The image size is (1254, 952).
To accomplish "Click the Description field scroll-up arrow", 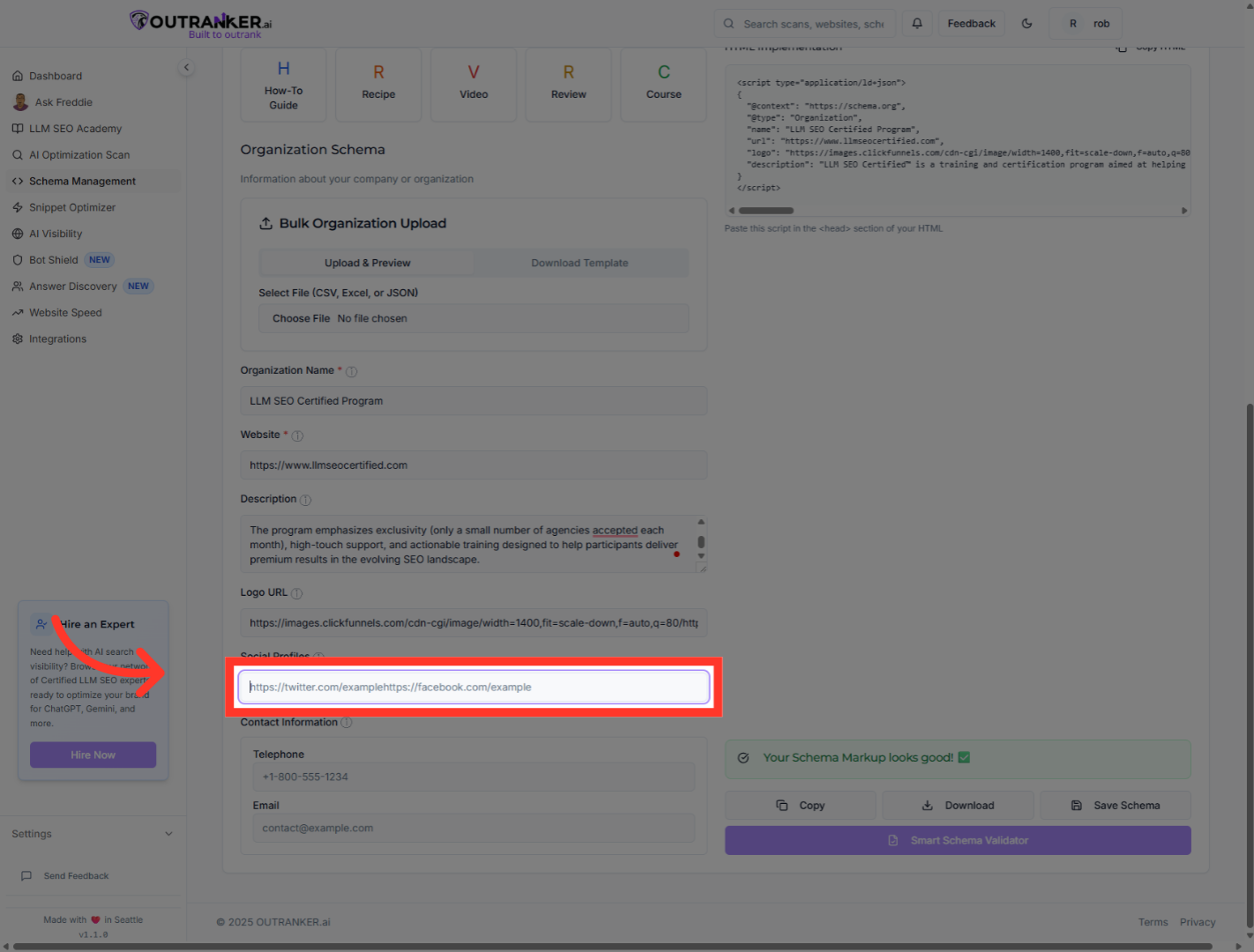I will (x=701, y=522).
